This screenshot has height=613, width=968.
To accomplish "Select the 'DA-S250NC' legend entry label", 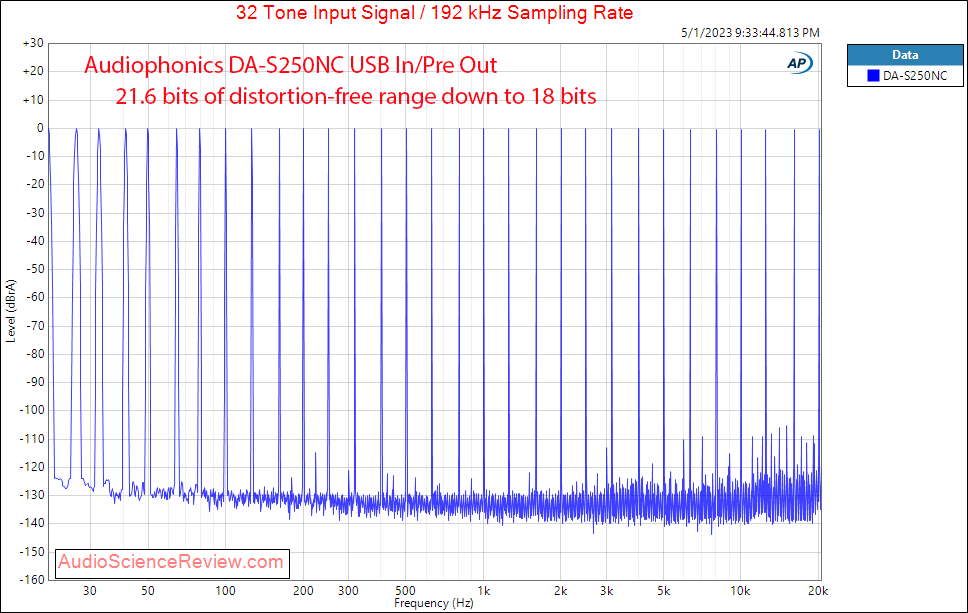I will (x=915, y=76).
